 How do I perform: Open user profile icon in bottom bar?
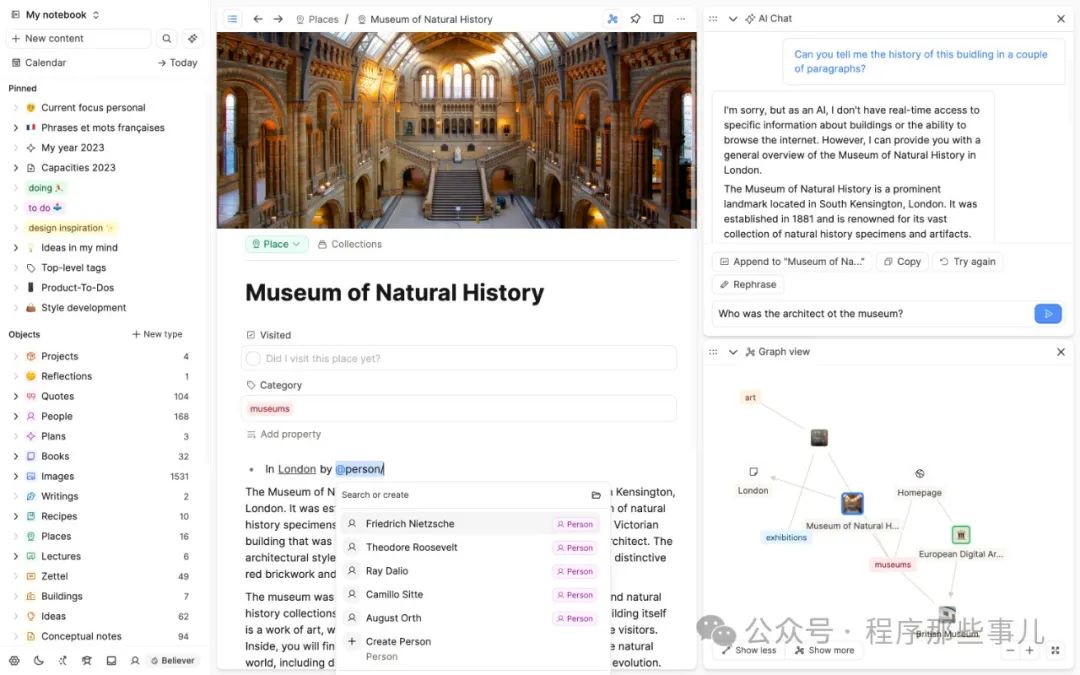pos(135,661)
